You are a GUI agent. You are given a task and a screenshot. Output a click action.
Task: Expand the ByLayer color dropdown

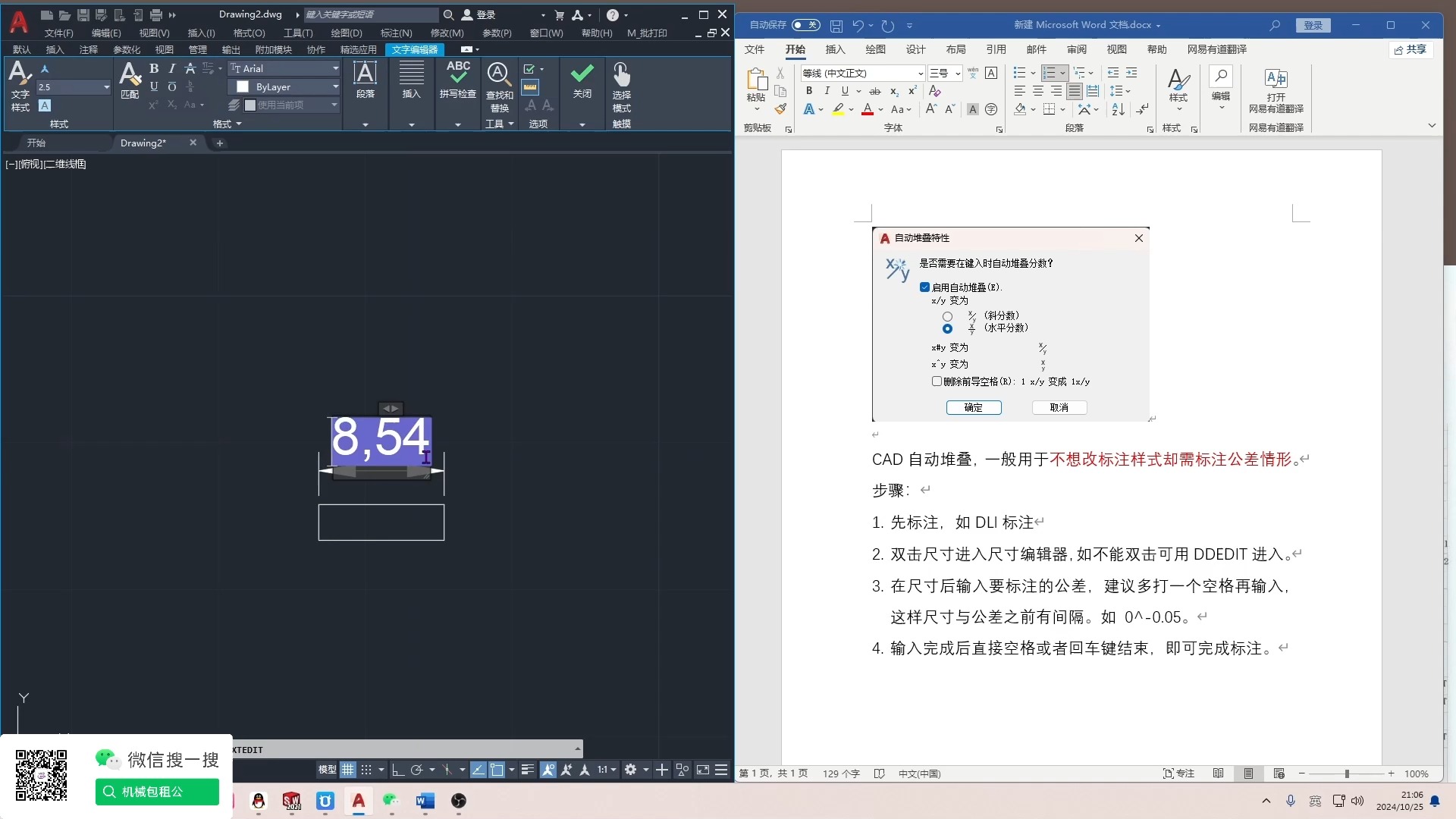(x=335, y=86)
